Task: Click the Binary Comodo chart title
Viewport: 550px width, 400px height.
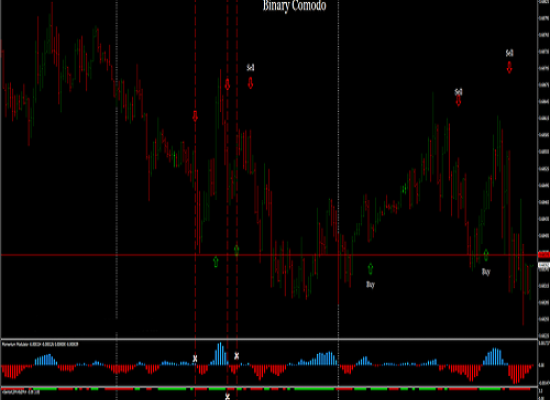Action: pyautogui.click(x=295, y=6)
